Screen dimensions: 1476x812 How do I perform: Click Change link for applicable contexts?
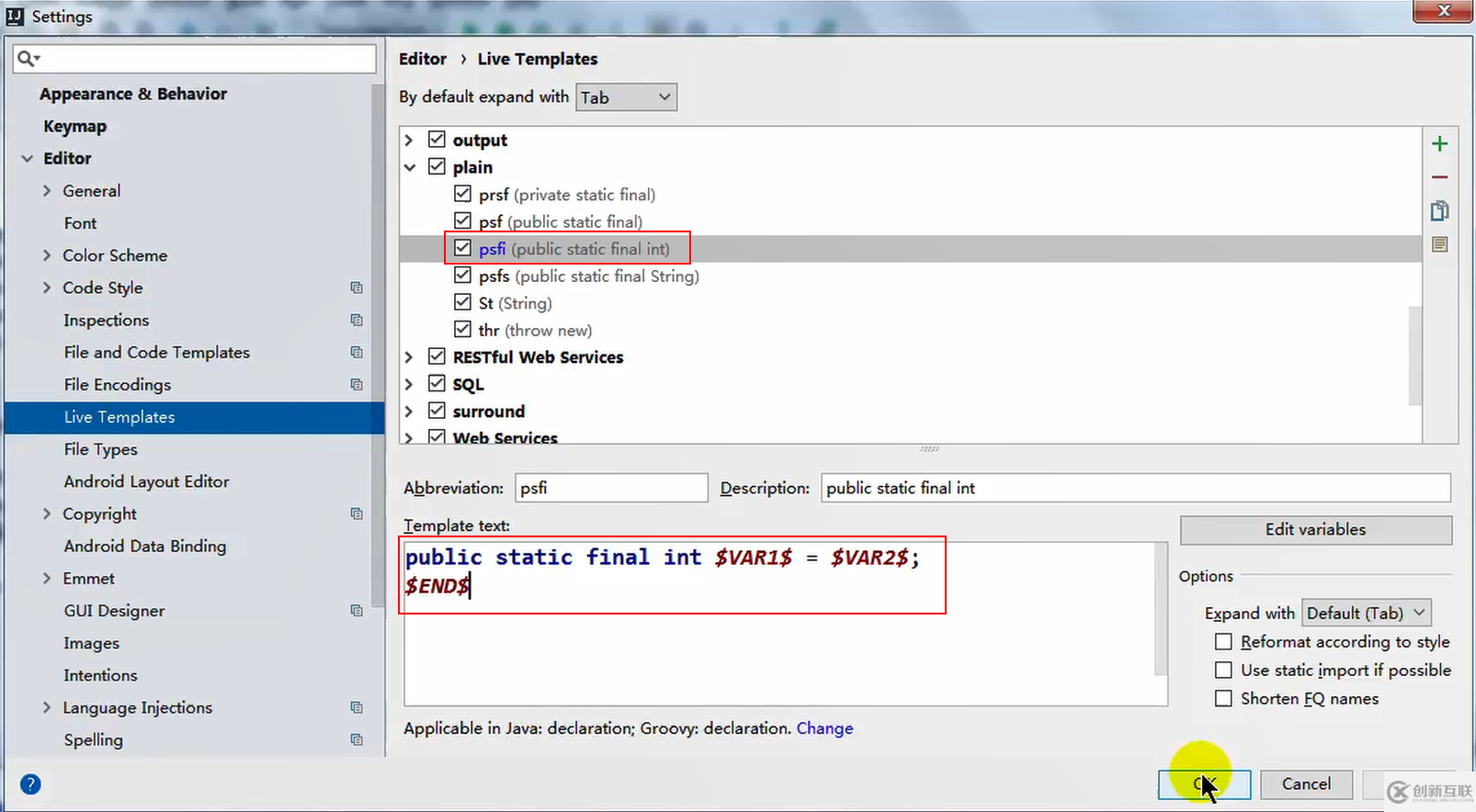824,728
